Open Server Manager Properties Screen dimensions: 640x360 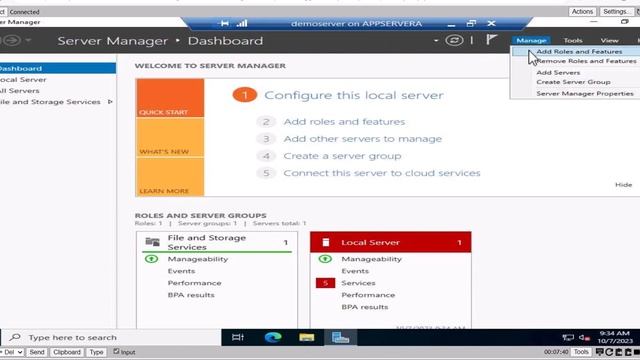[x=584, y=93]
